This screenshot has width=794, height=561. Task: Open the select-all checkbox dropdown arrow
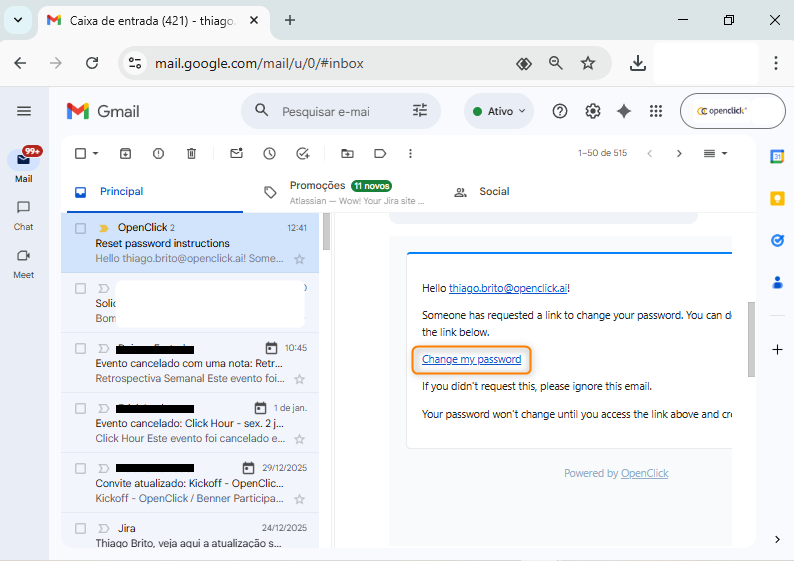click(95, 153)
